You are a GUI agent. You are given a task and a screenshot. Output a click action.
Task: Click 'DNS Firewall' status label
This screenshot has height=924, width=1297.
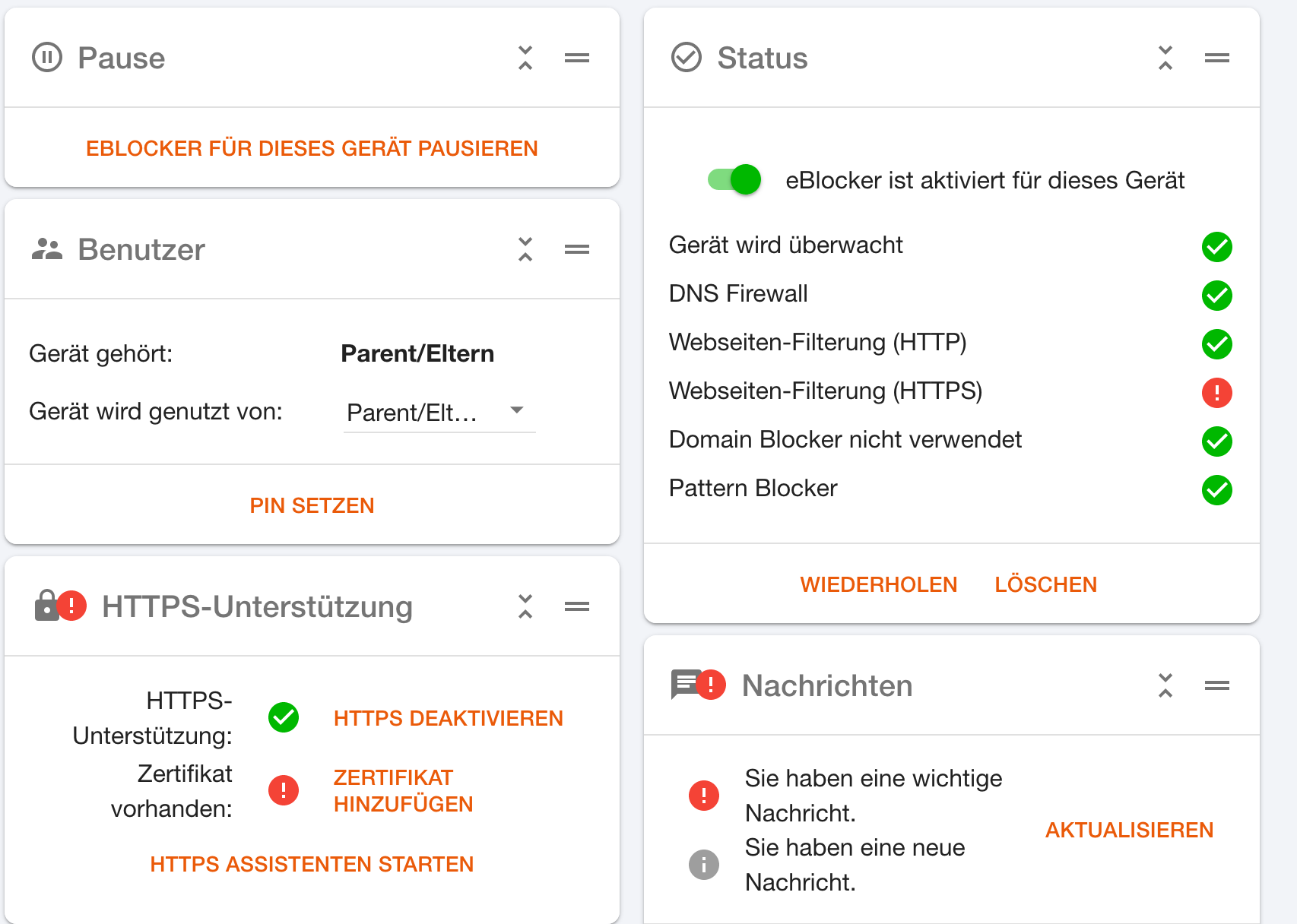[738, 293]
